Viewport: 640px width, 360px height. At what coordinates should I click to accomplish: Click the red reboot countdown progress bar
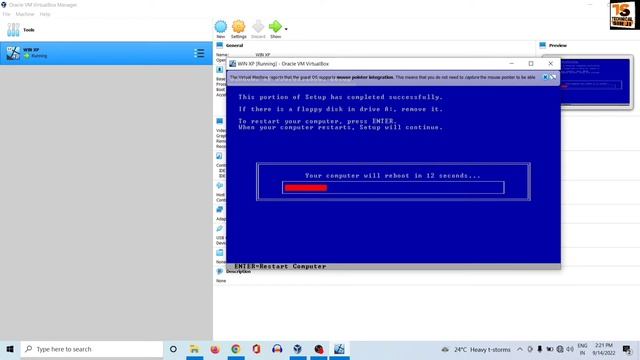click(306, 188)
